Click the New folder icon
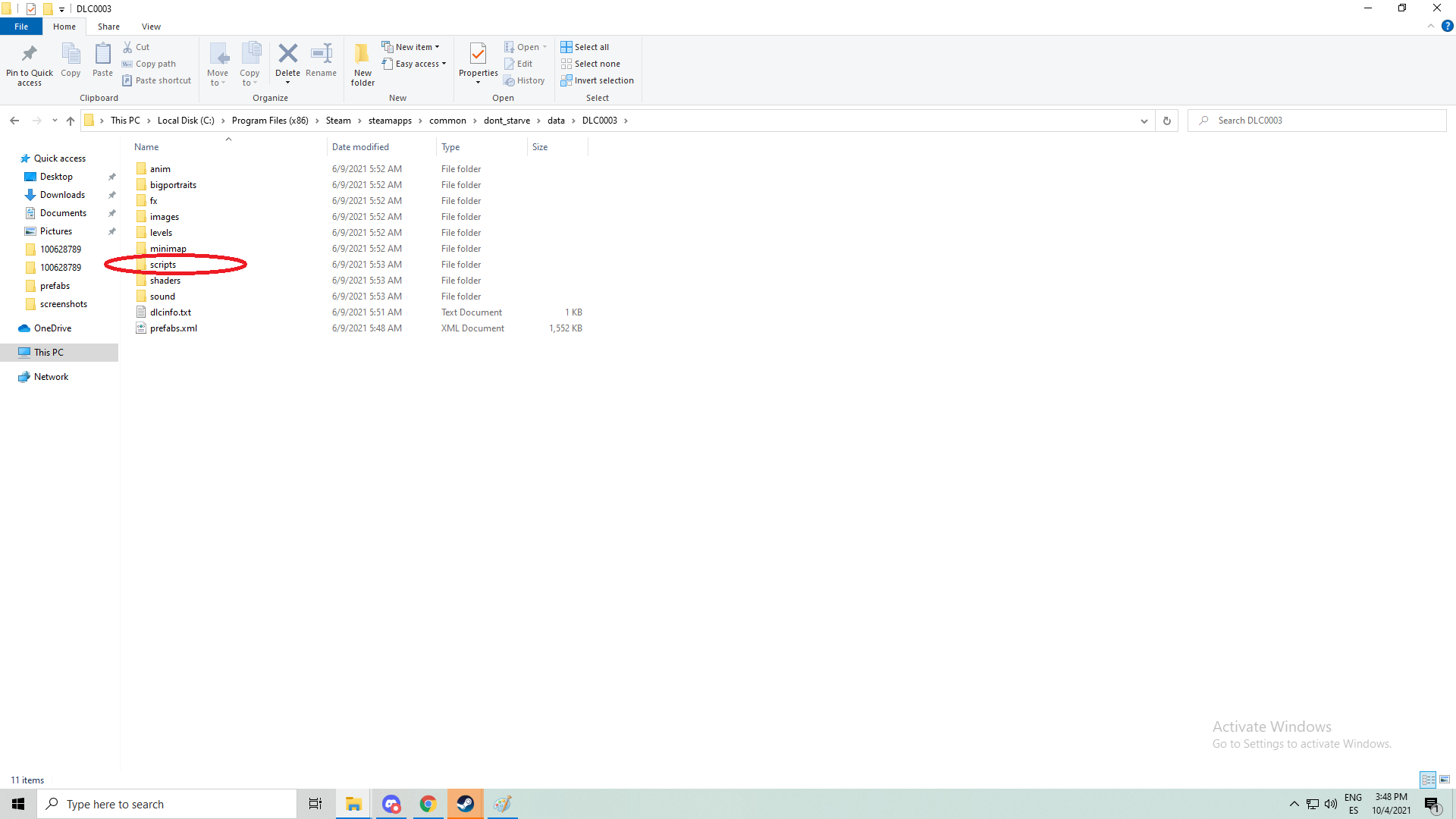This screenshot has height=819, width=1456. click(x=362, y=55)
